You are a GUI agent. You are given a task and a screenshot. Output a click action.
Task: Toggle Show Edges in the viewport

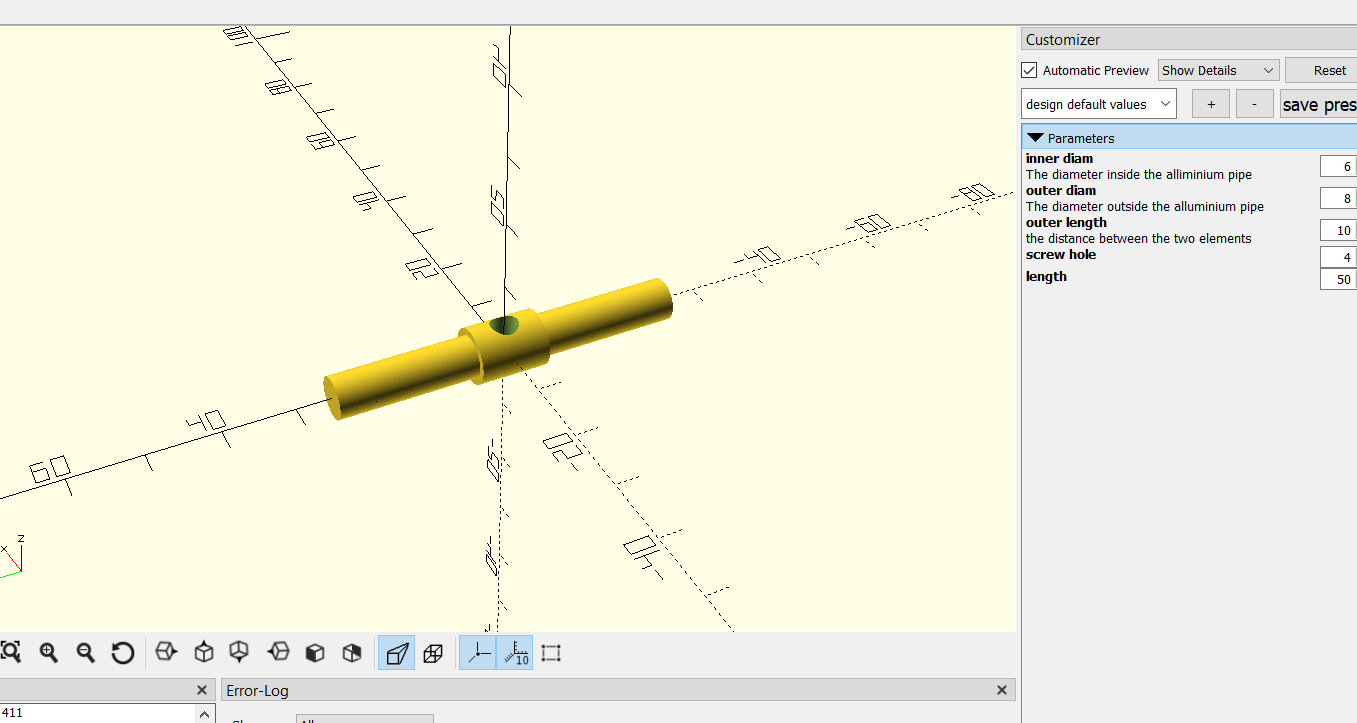pyautogui.click(x=551, y=653)
